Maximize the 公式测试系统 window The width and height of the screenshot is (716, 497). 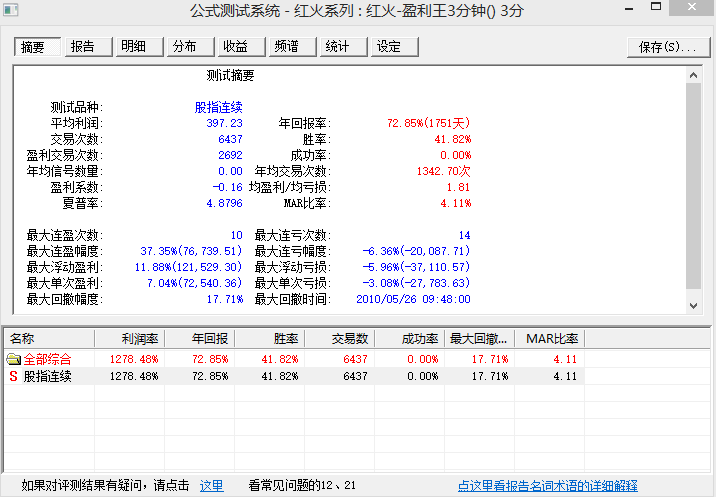[x=656, y=7]
